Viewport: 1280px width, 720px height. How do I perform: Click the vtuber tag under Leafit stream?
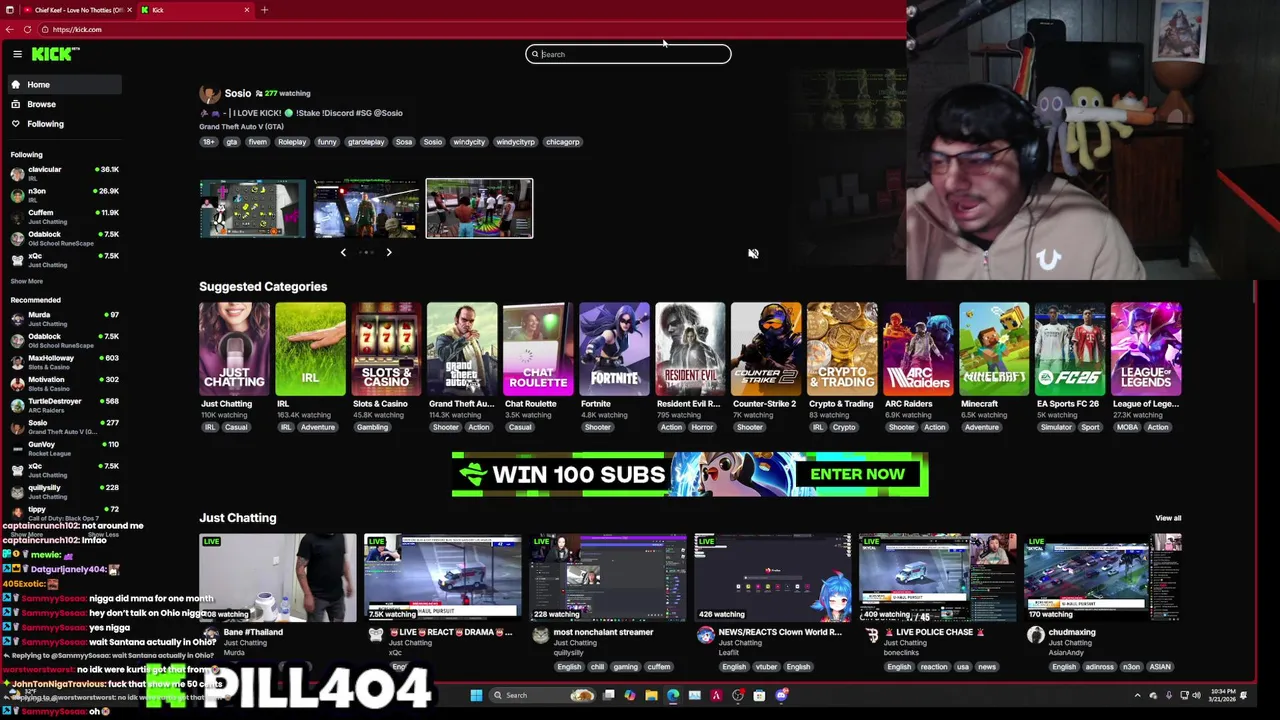click(765, 667)
